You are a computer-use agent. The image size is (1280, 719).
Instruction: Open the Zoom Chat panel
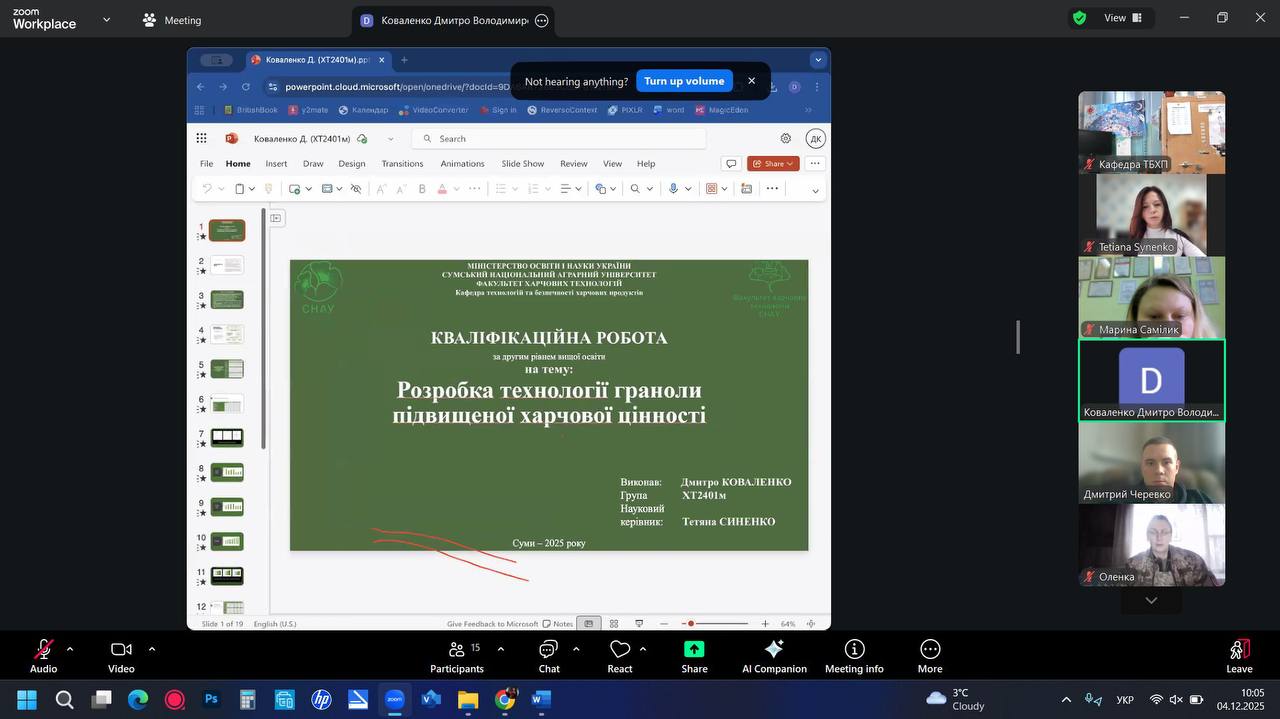(x=548, y=656)
